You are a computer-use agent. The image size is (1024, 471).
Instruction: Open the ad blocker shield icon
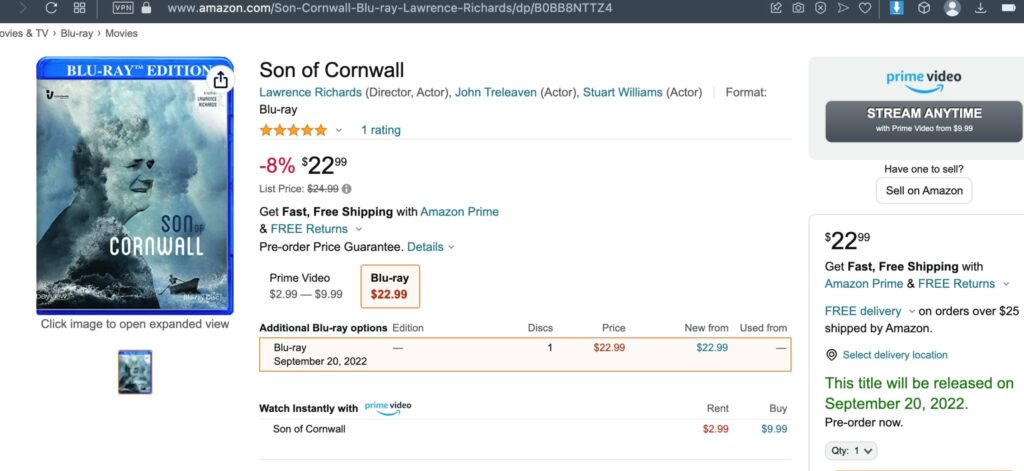[820, 8]
